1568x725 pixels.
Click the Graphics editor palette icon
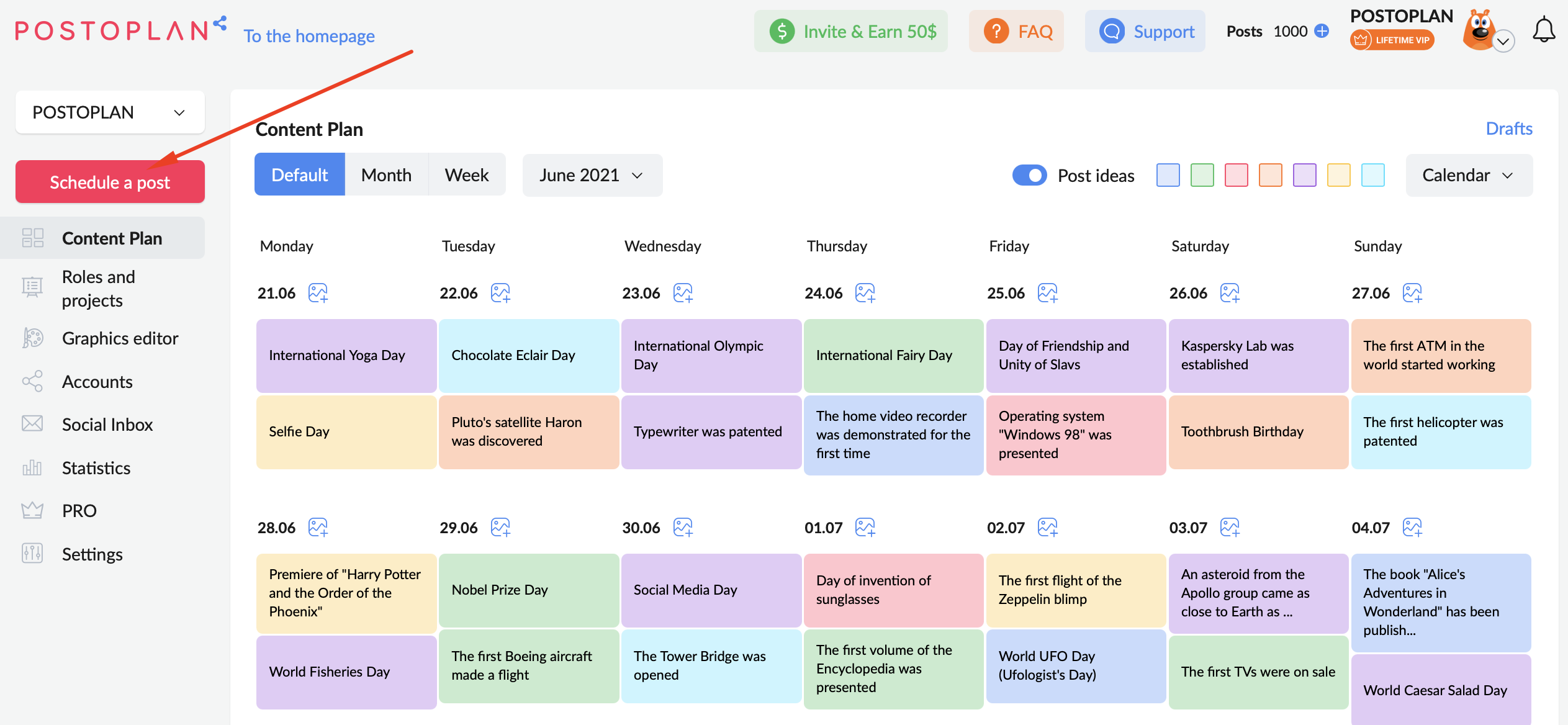coord(32,338)
